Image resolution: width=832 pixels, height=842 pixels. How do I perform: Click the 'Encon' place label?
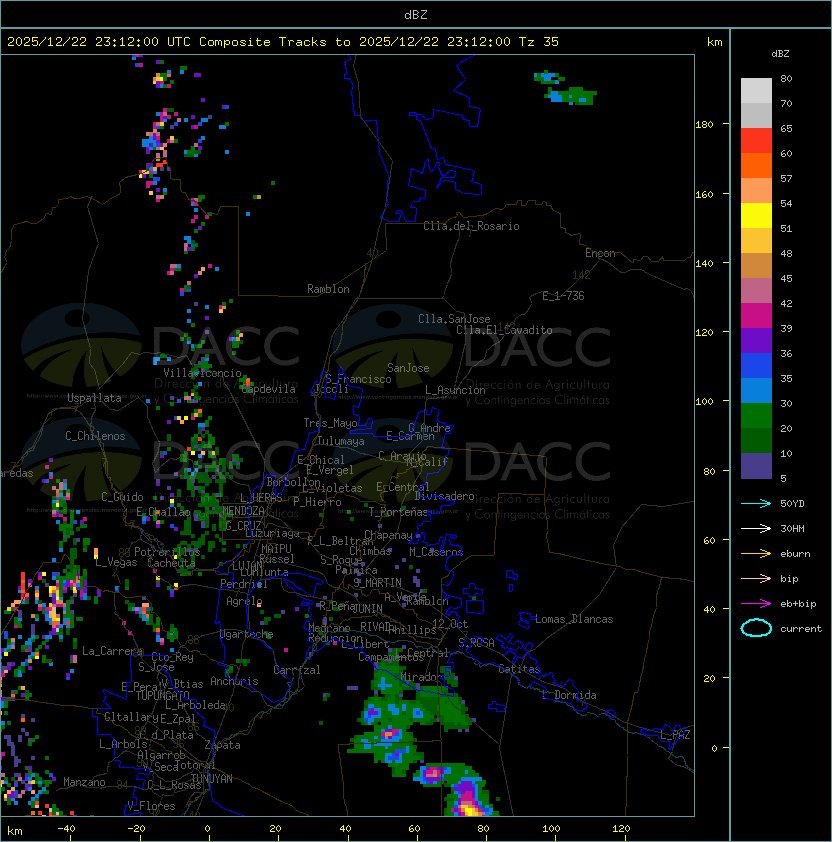point(600,253)
